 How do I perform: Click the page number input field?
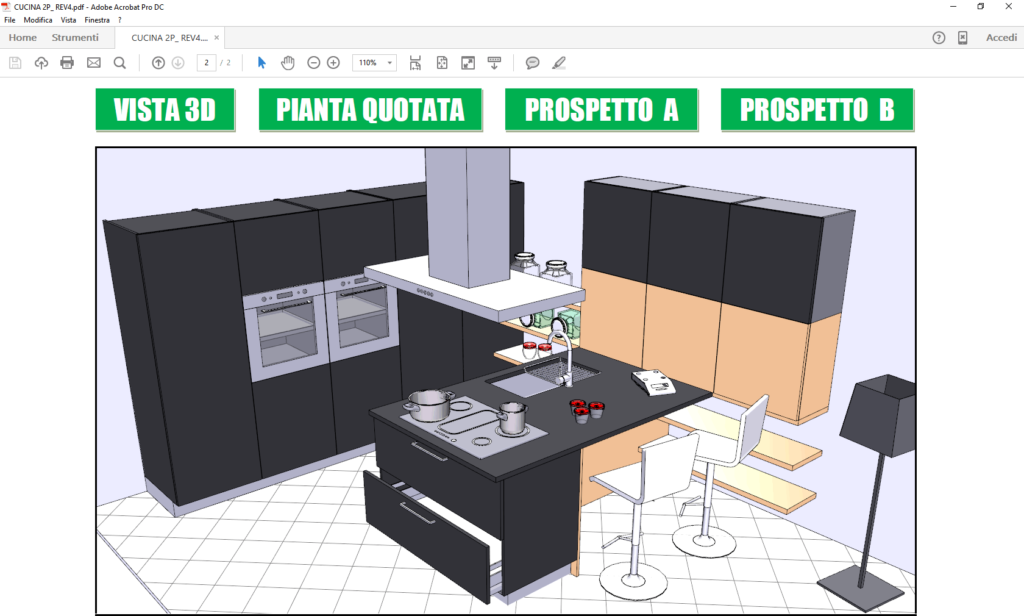tap(206, 63)
